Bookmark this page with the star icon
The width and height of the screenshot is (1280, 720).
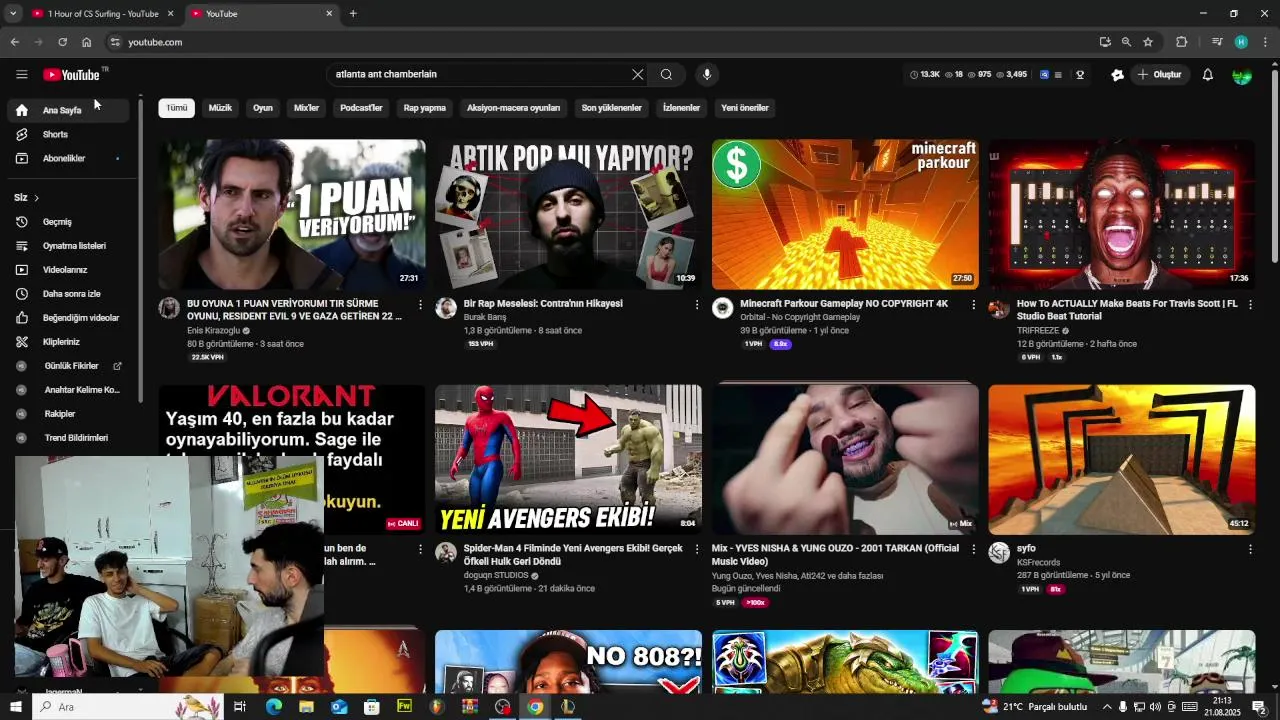[x=1148, y=42]
